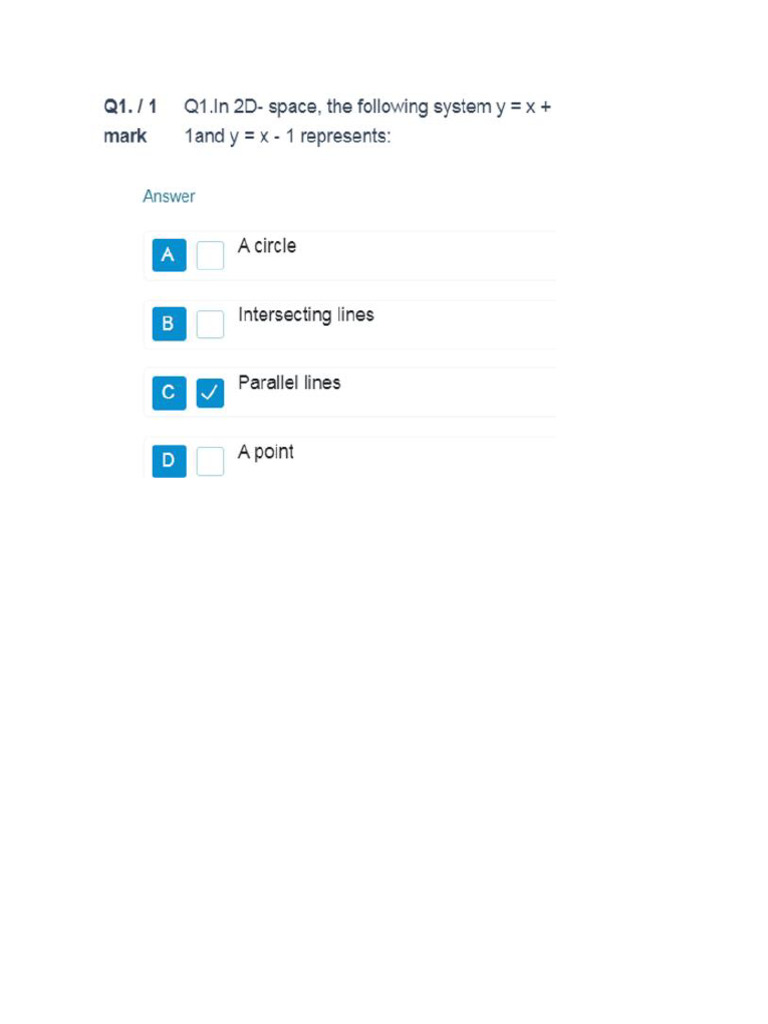Check the "Intersecting lines" checkbox
The image size is (768, 1024).
210,324
